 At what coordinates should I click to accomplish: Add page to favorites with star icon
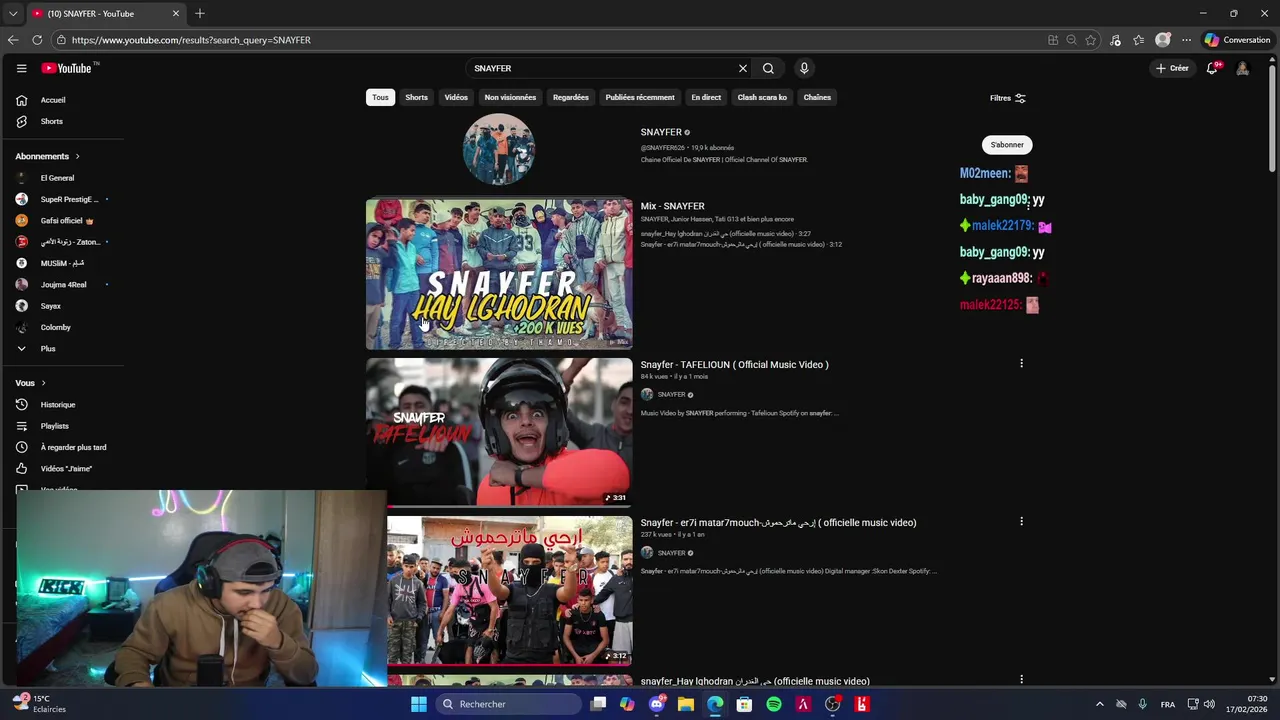coord(1091,40)
